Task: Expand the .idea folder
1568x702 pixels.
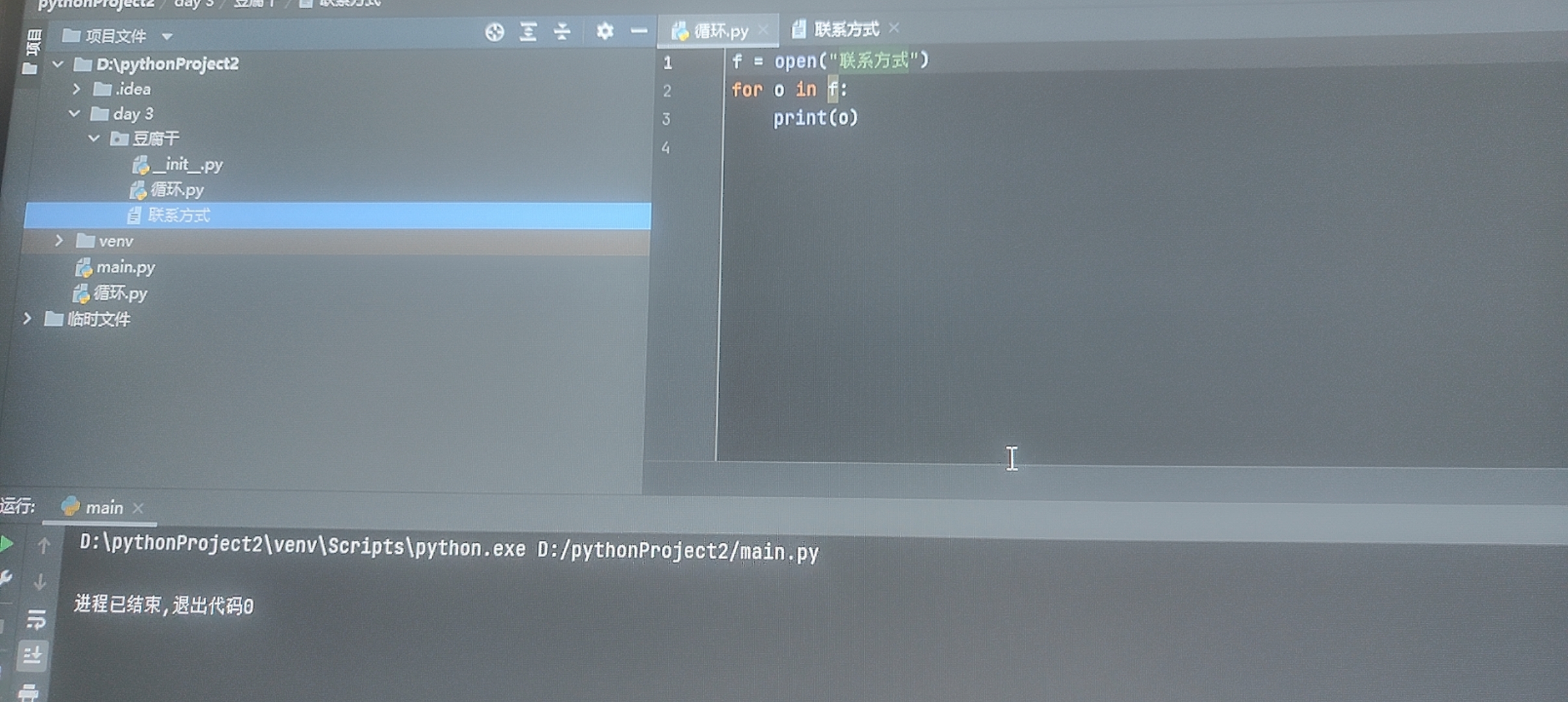Action: pyautogui.click(x=76, y=88)
